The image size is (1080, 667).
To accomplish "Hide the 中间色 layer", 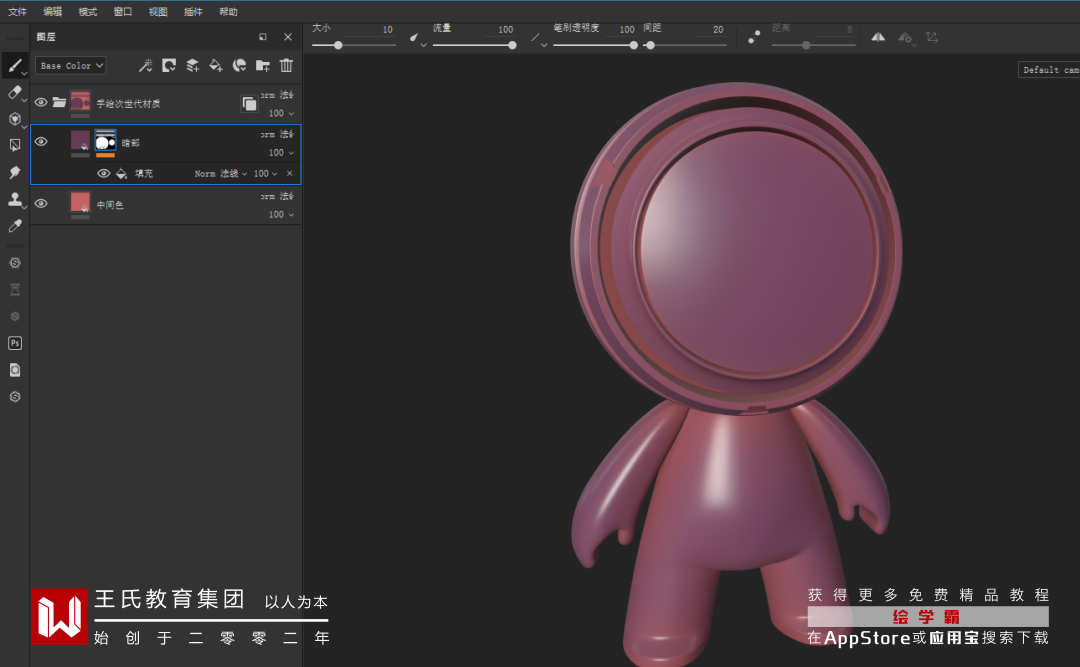I will pyautogui.click(x=41, y=203).
